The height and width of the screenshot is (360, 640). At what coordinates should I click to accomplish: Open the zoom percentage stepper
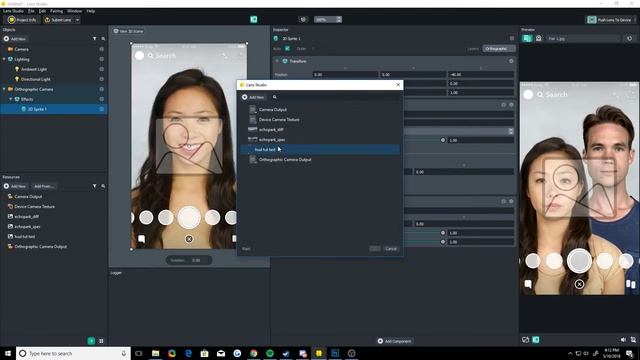(x=339, y=20)
